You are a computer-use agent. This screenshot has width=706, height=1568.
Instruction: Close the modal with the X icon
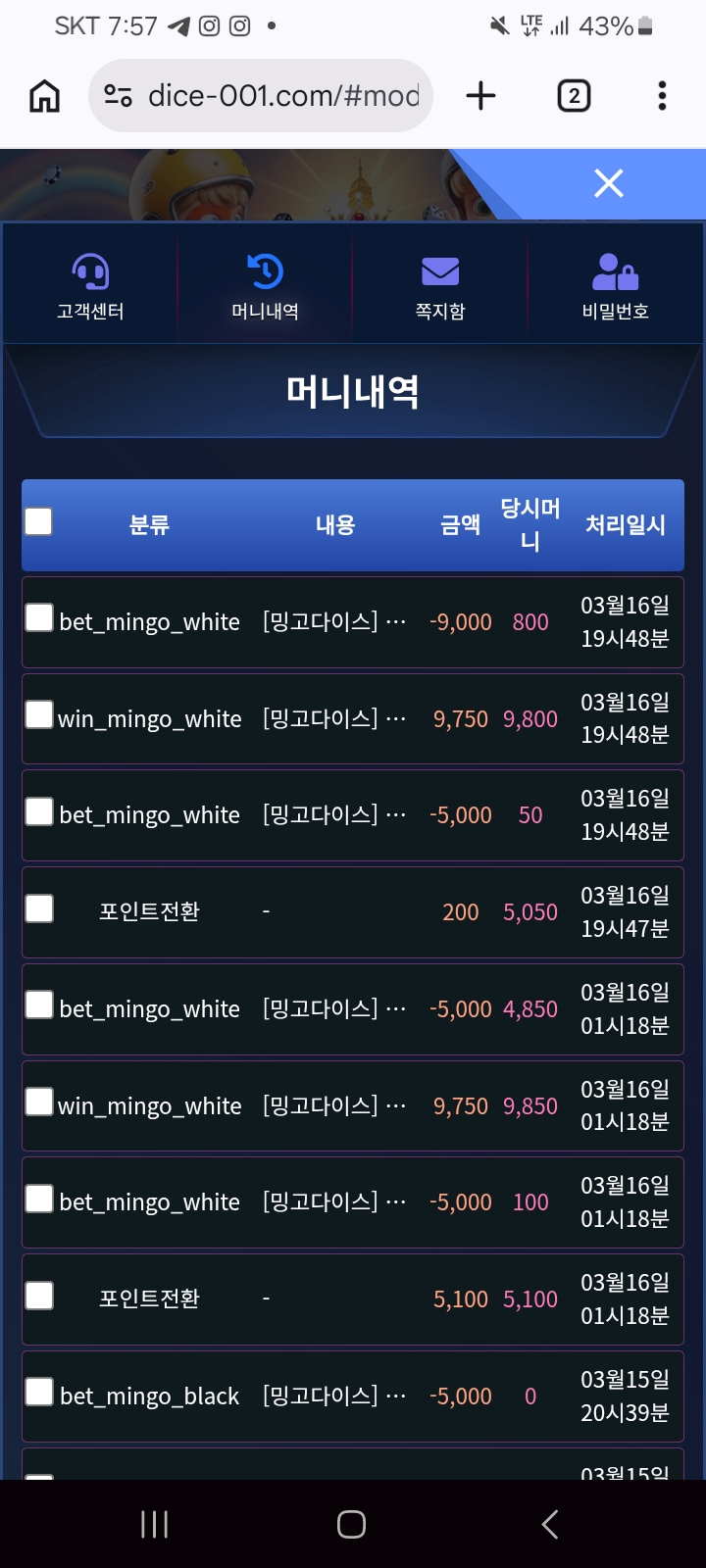pyautogui.click(x=609, y=183)
